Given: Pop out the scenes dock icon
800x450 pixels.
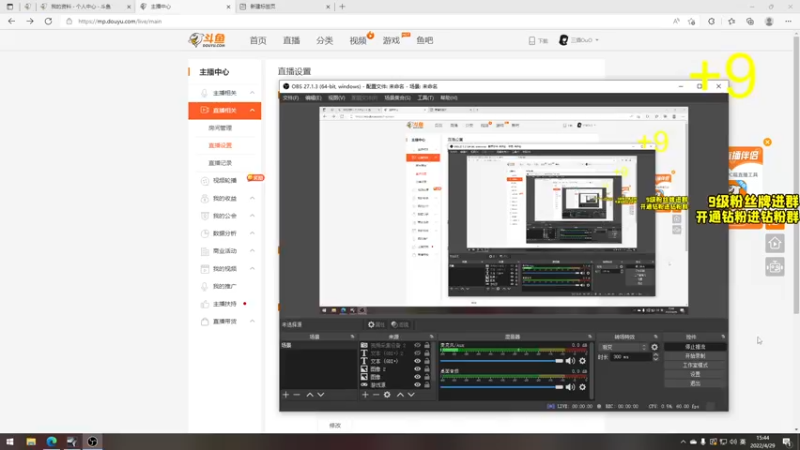Looking at the screenshot, I should (352, 337).
